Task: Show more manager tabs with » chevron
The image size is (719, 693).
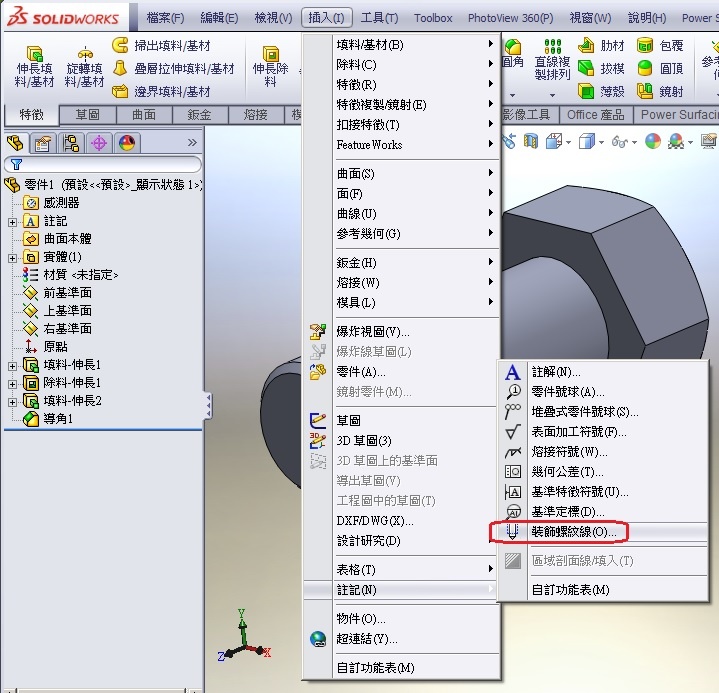Action: (x=192, y=143)
